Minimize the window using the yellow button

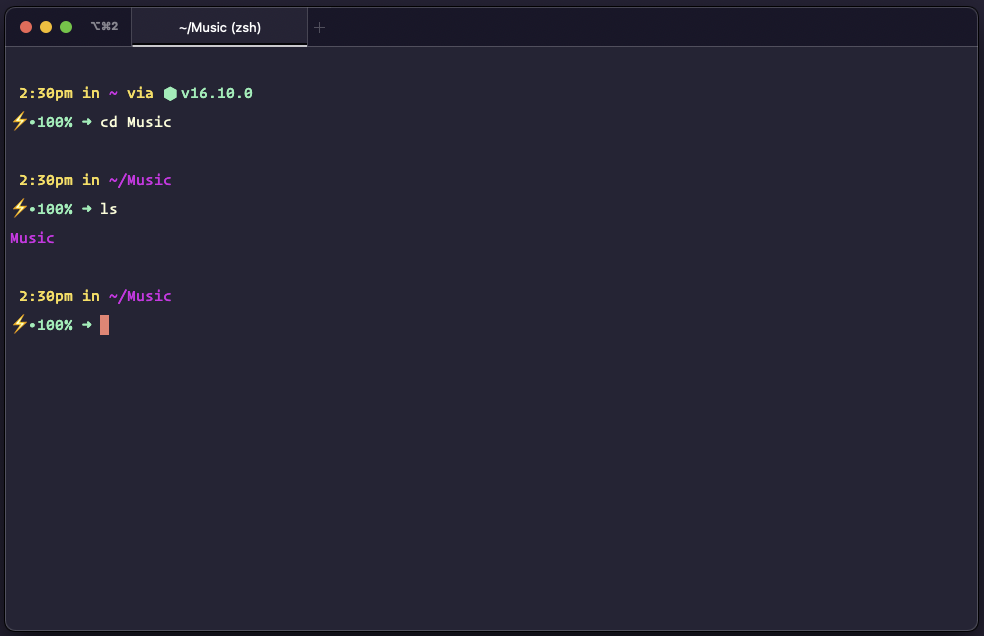click(x=46, y=27)
